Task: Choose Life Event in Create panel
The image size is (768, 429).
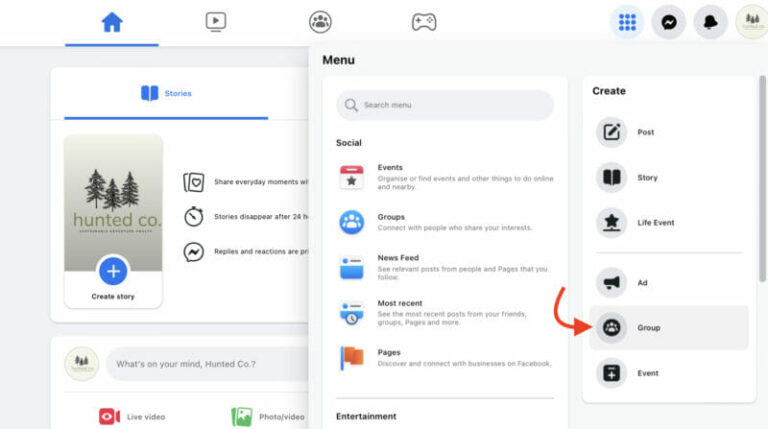Action: click(612, 222)
